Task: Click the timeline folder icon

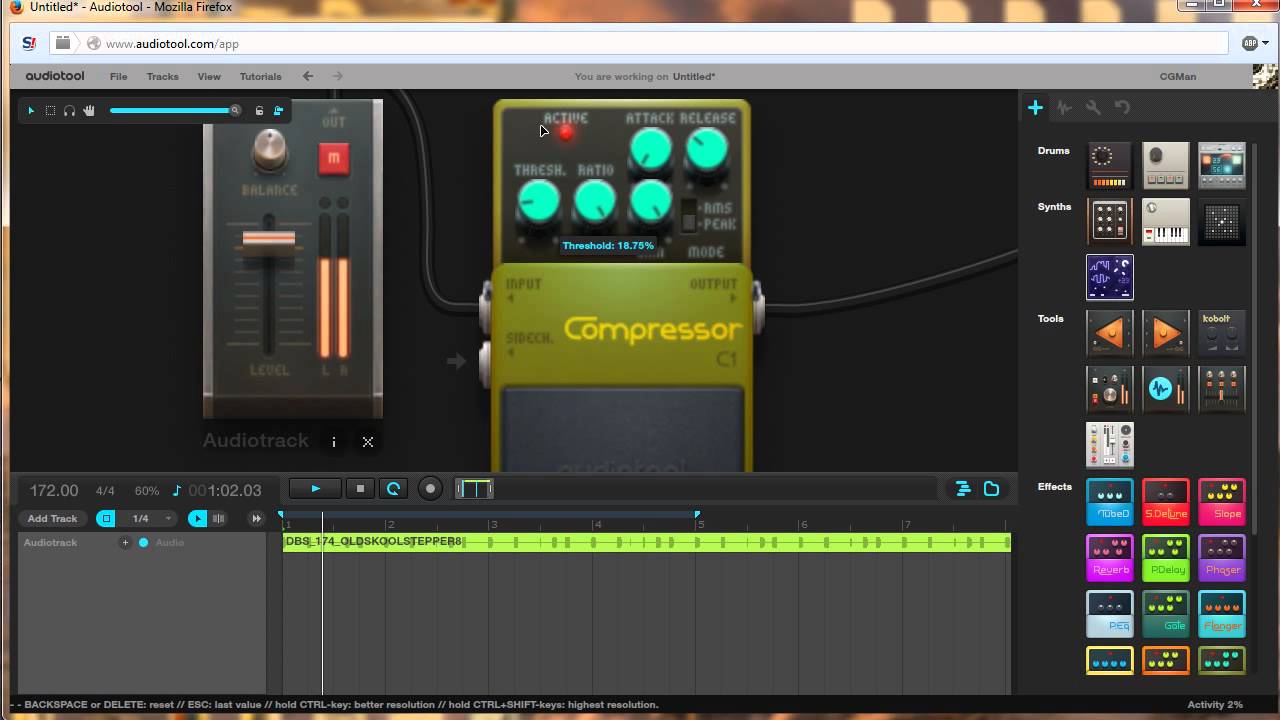Action: click(992, 489)
